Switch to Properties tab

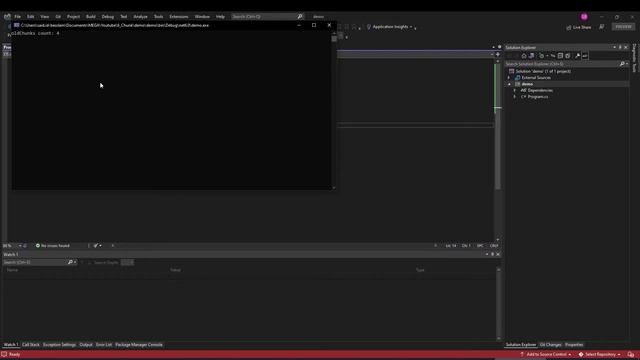[x=574, y=345]
